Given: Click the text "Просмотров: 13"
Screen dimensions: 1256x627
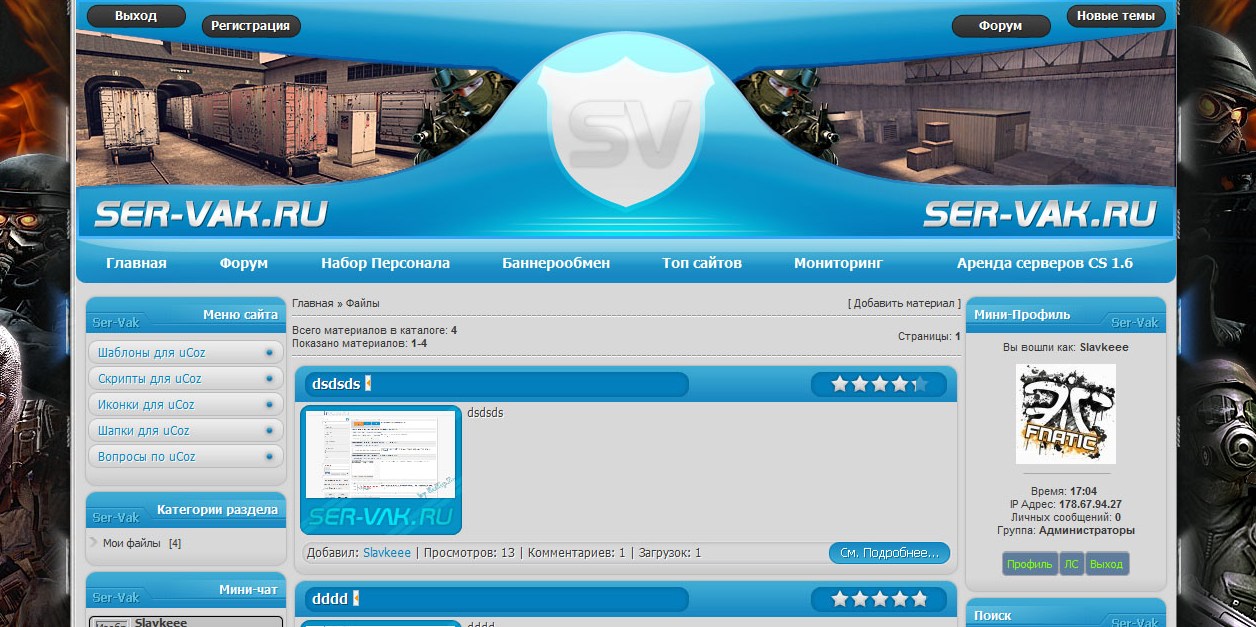Looking at the screenshot, I should [469, 553].
